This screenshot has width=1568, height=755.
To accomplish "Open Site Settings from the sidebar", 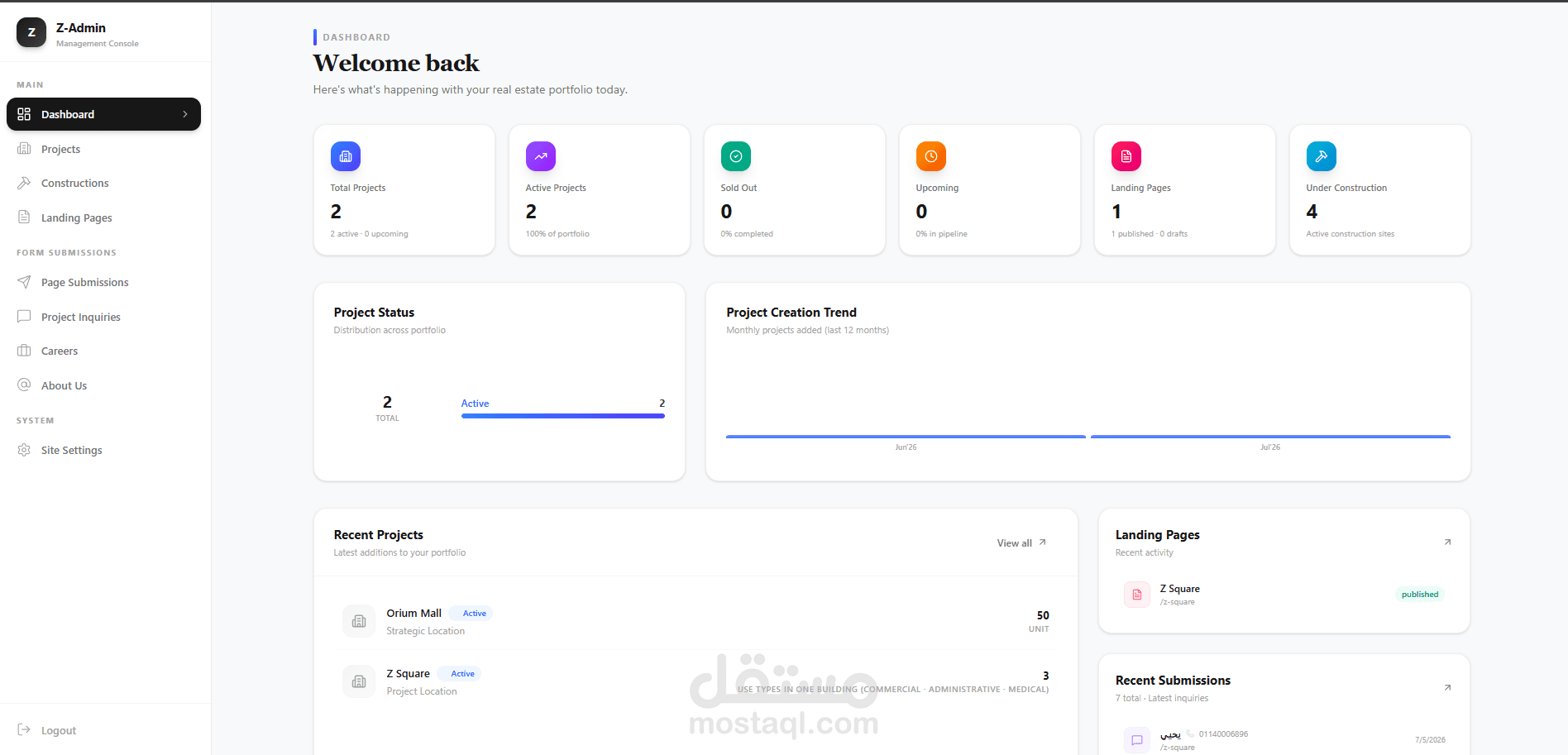I will (104, 450).
